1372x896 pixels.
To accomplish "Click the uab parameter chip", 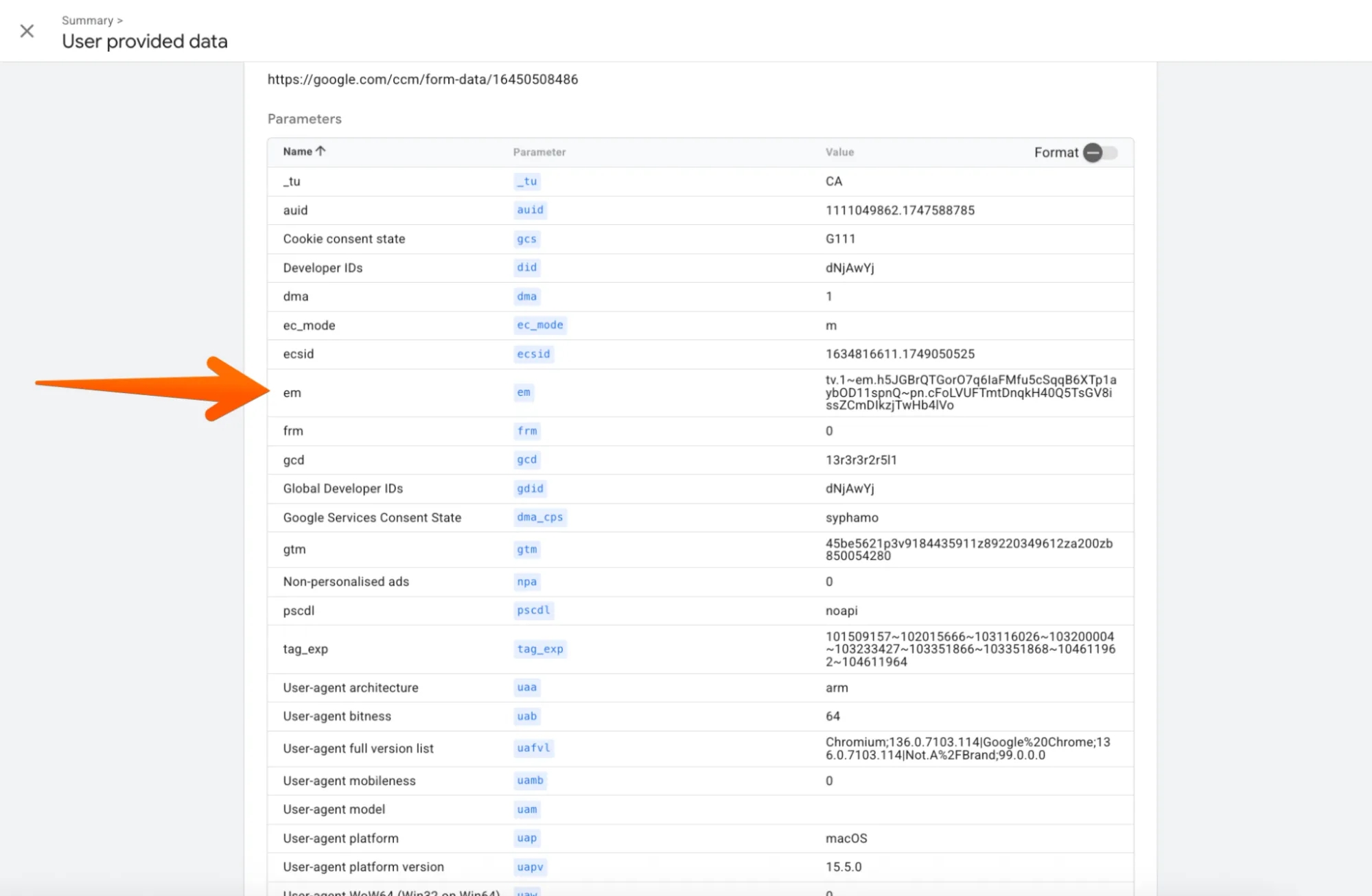I will click(526, 716).
